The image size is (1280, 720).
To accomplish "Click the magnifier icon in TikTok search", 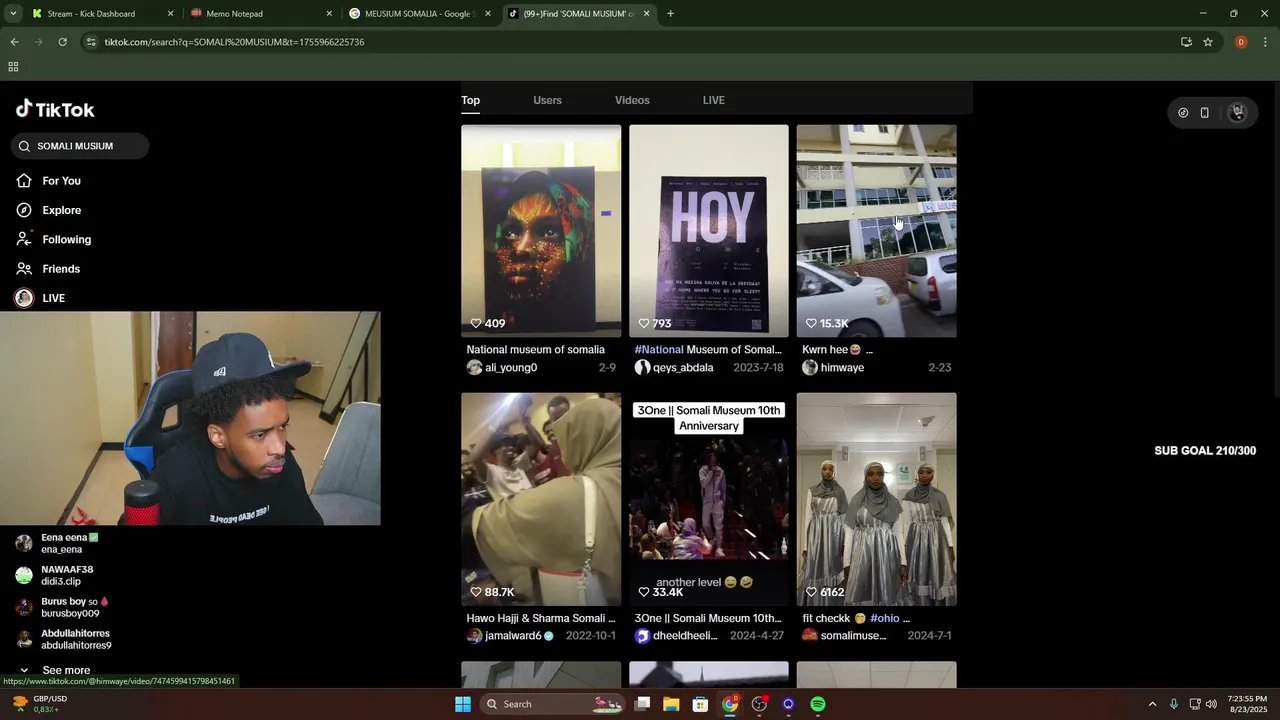I will pyautogui.click(x=24, y=146).
